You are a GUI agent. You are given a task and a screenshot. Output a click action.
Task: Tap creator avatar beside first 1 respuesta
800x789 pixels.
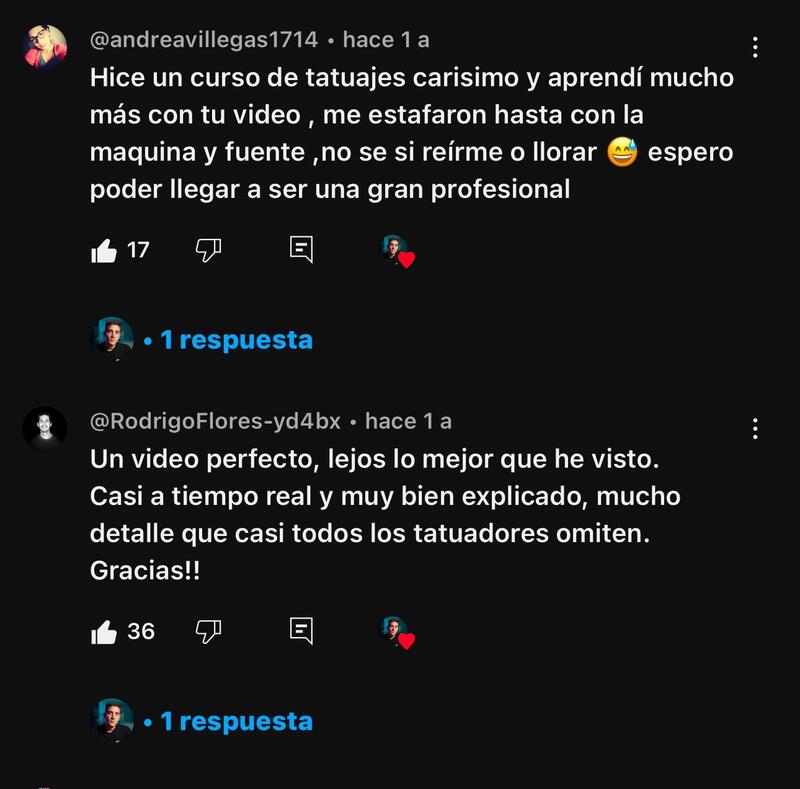point(112,339)
